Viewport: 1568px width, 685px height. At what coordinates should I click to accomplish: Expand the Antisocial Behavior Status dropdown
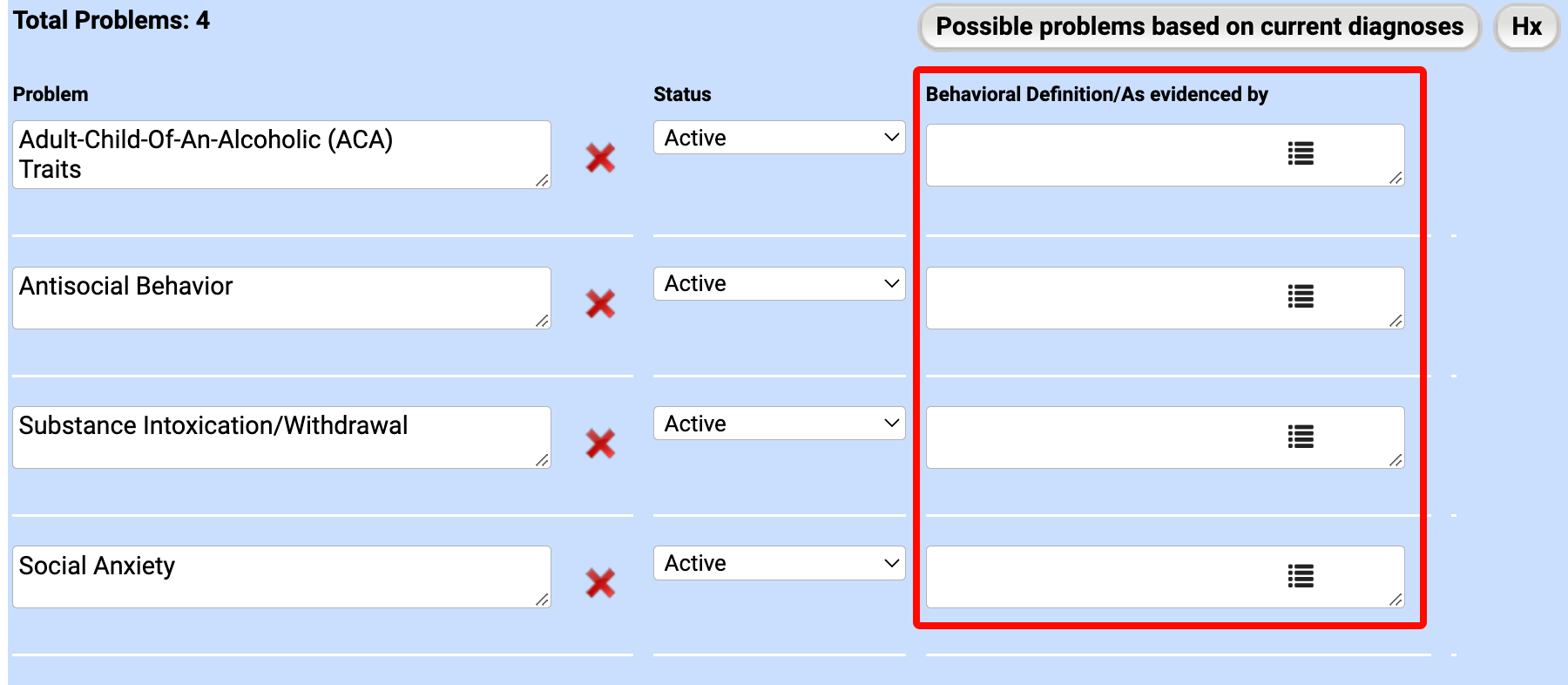[x=779, y=284]
